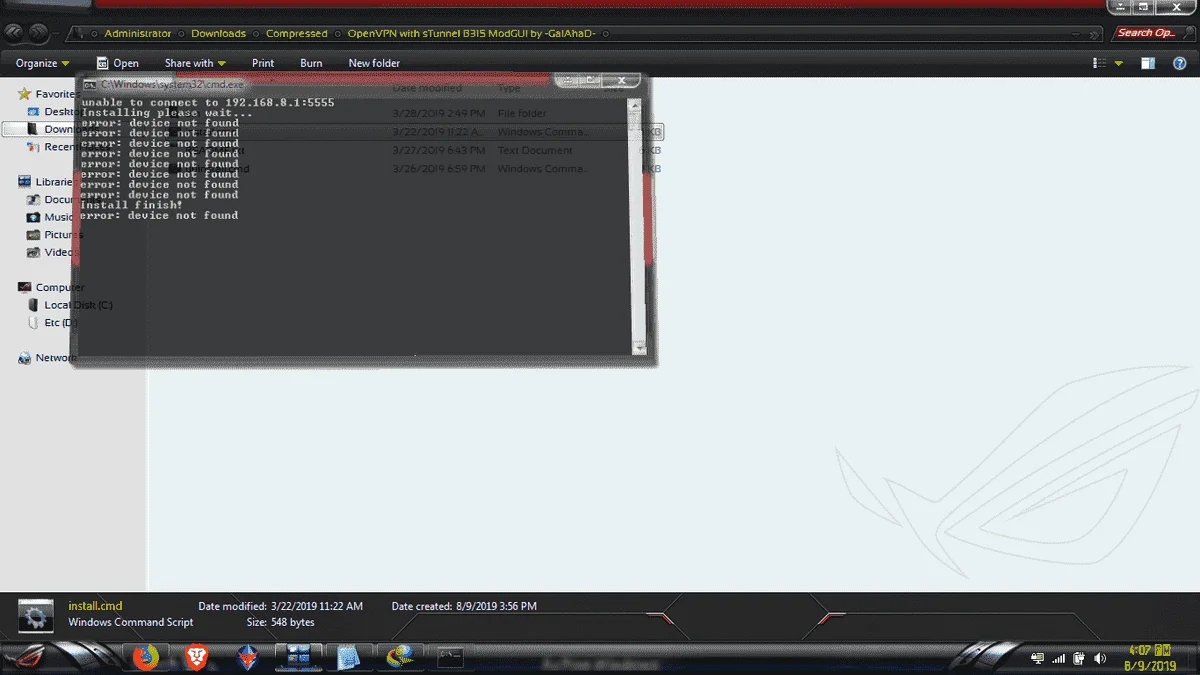Switch to the Explorer window taskbar icon

(298, 657)
